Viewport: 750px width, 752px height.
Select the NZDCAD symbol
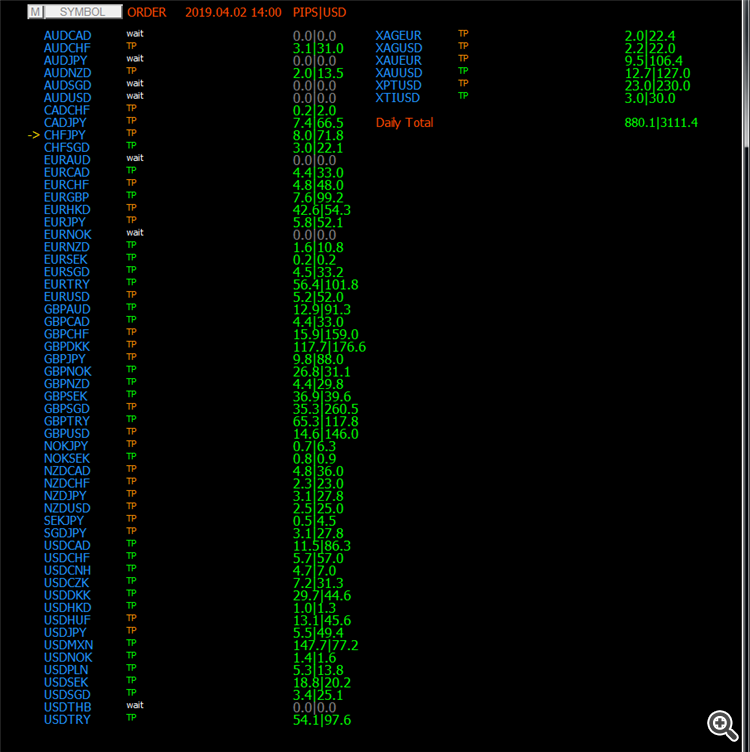click(67, 471)
